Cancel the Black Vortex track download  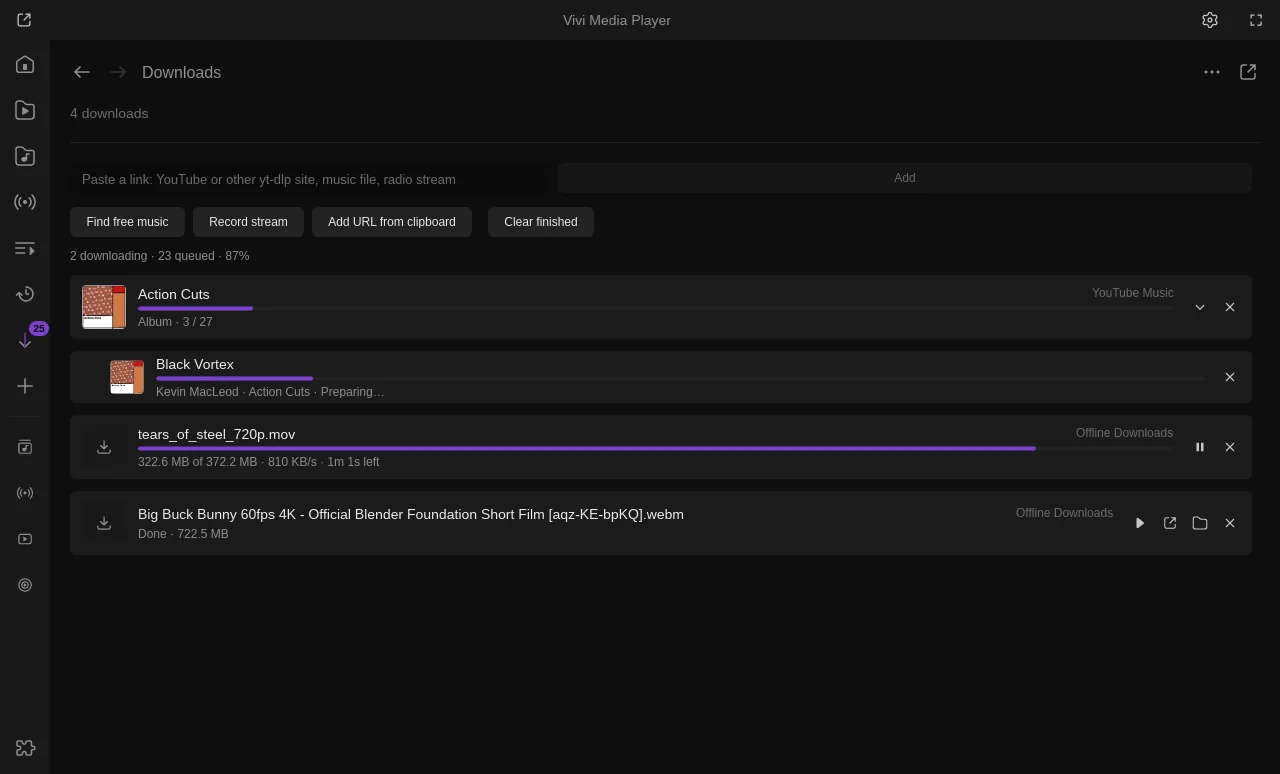click(x=1230, y=377)
